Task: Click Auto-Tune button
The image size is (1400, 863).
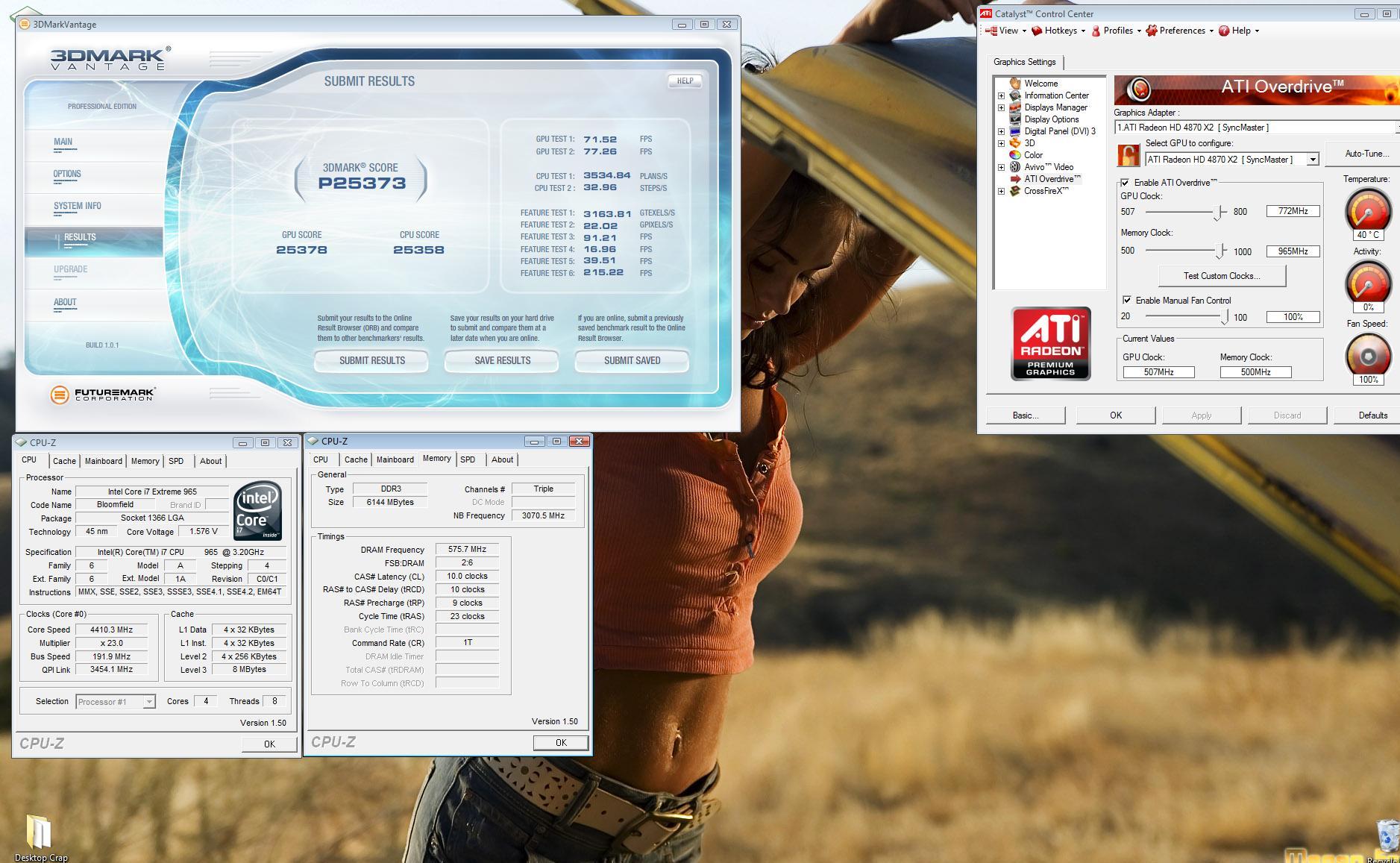Action: click(1366, 154)
